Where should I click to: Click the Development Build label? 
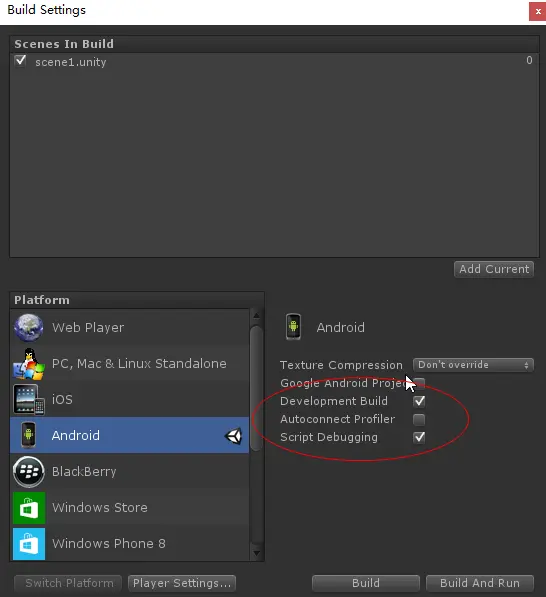point(334,401)
